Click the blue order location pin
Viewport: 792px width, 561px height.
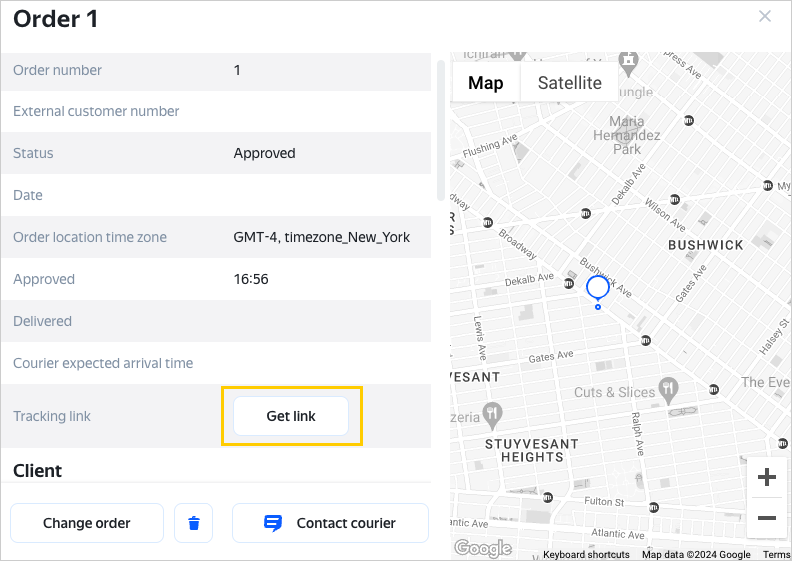[x=598, y=289]
